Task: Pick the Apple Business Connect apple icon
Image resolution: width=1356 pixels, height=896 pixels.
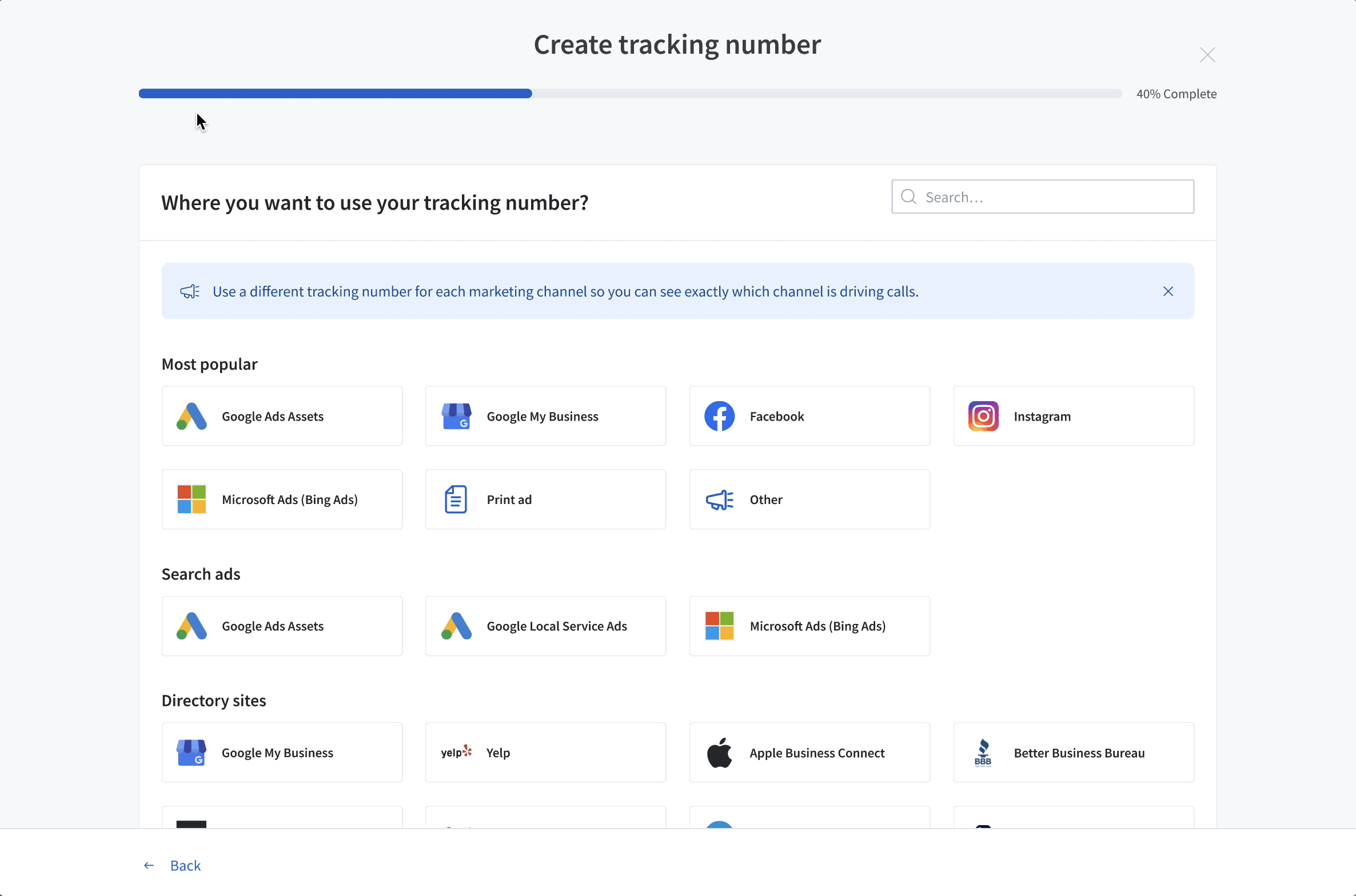Action: (719, 753)
